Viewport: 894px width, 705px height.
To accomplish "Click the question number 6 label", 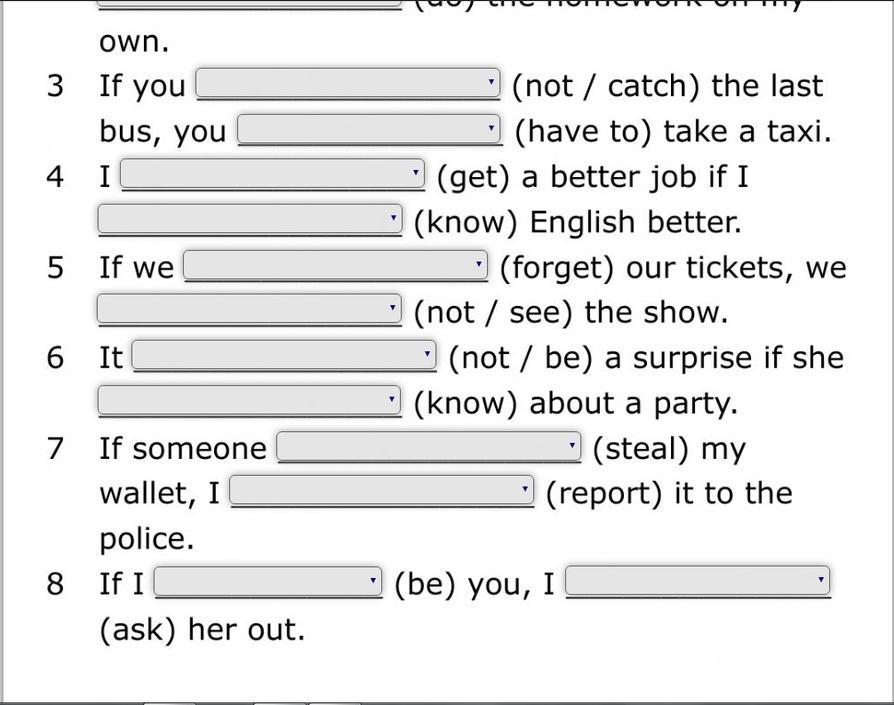I will click(56, 358).
